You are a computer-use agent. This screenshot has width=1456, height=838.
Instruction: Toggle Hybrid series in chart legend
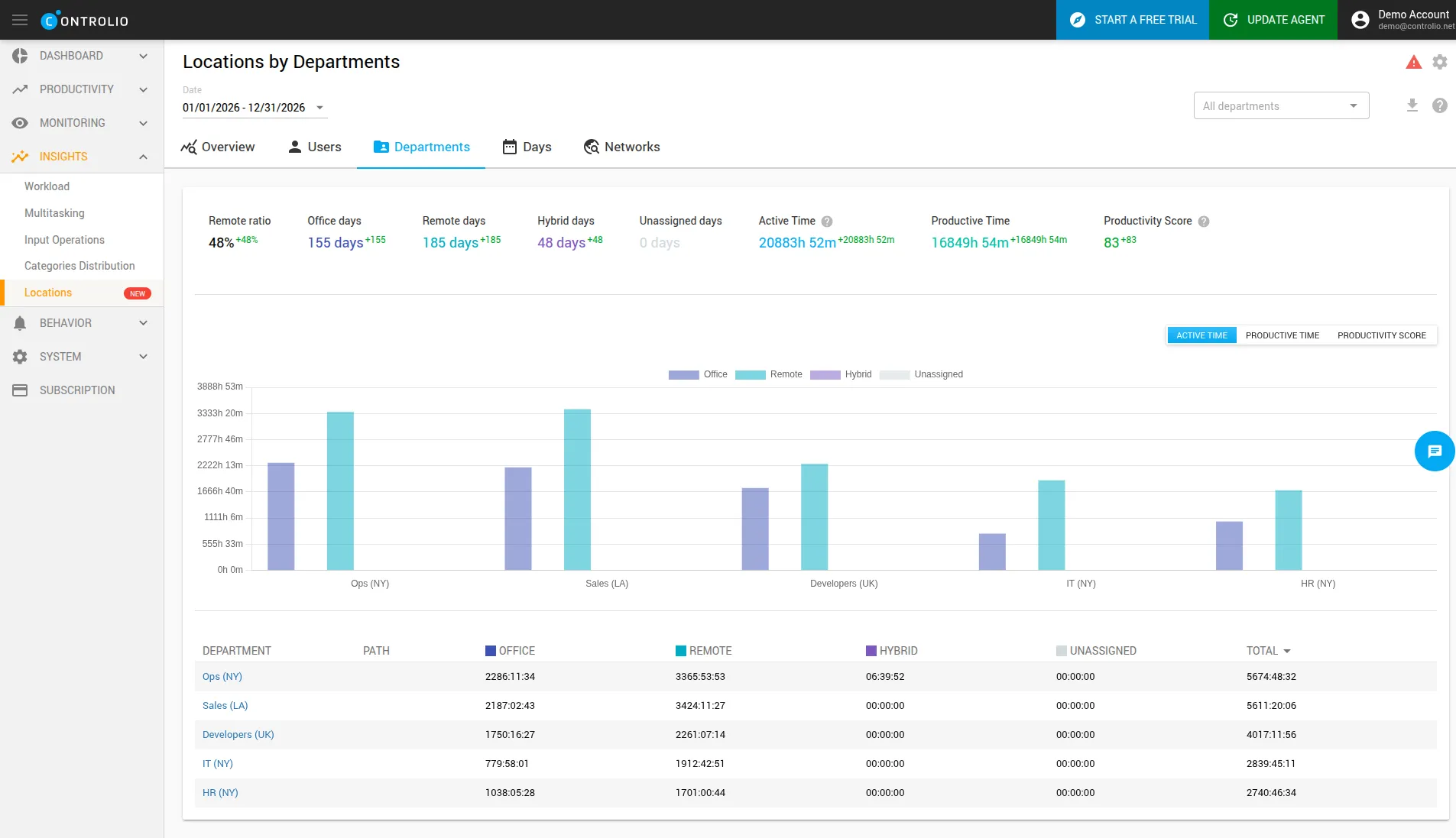coord(841,374)
